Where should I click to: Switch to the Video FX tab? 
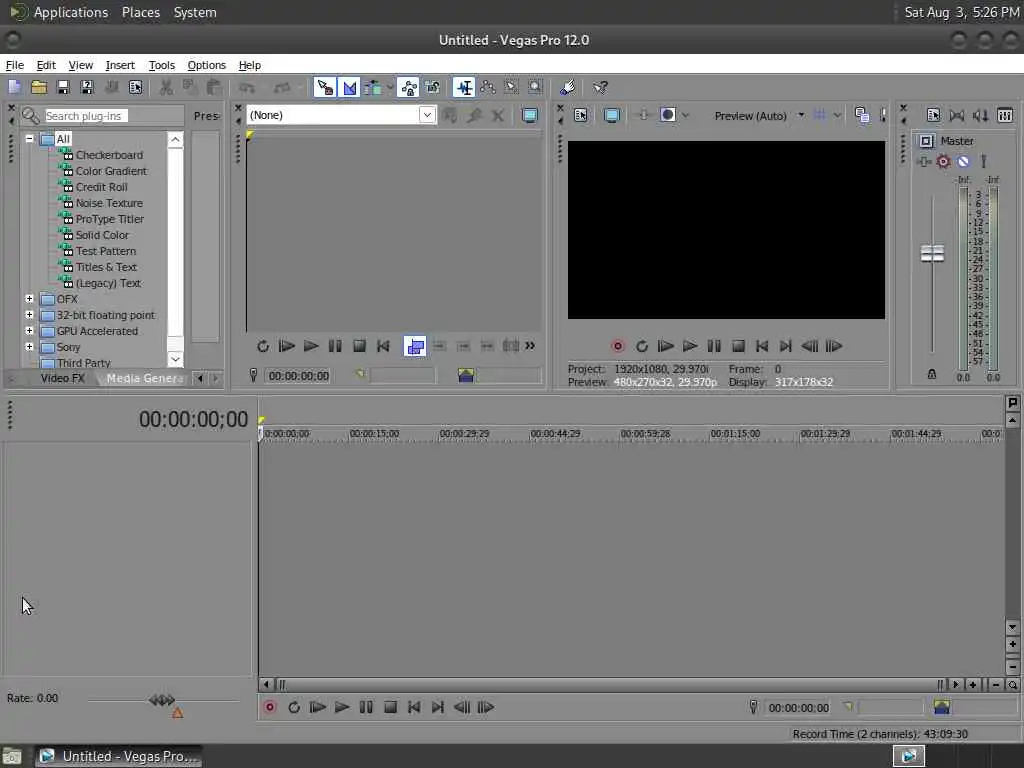tap(63, 378)
